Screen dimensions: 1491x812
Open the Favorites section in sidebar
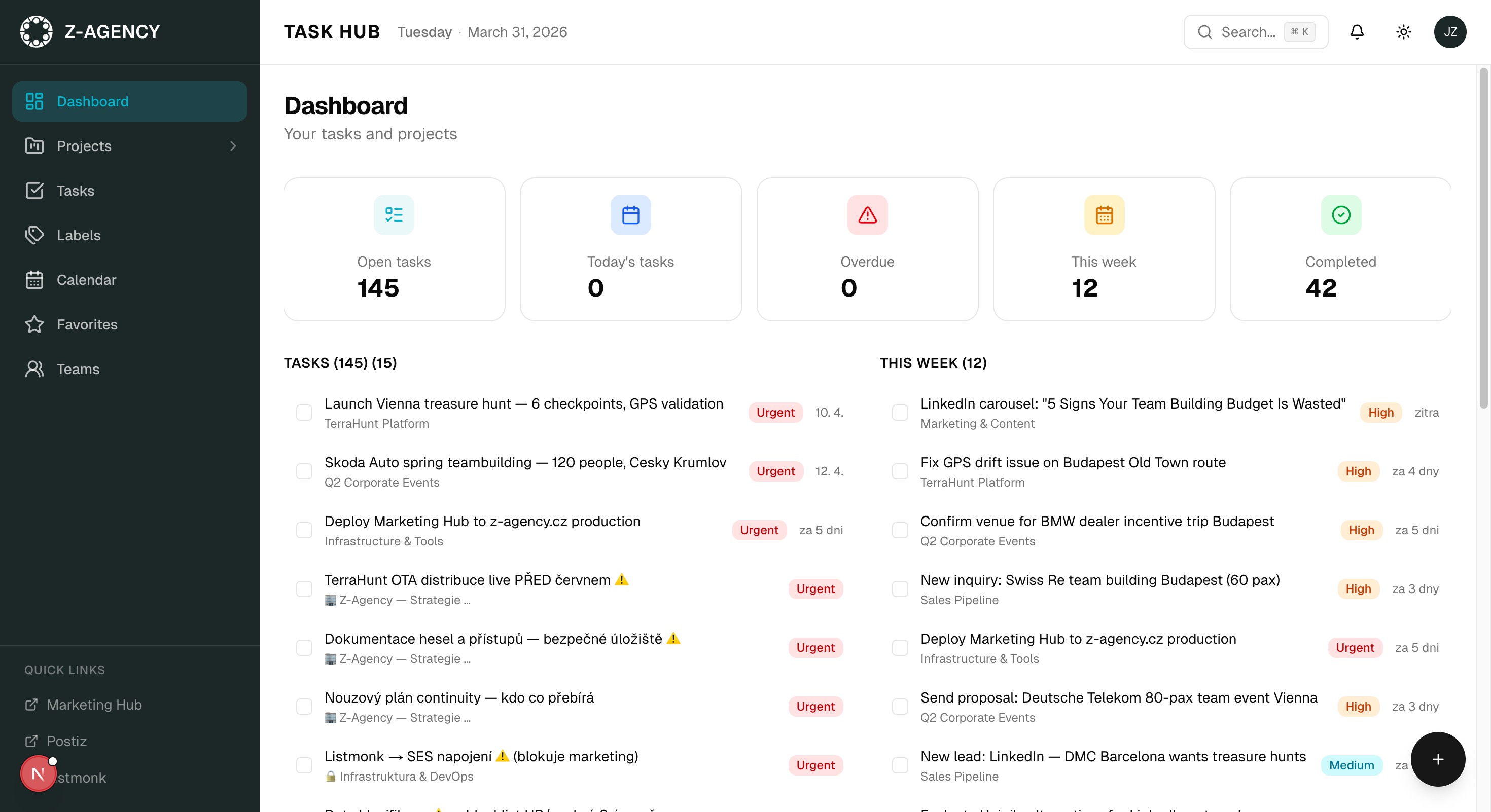(87, 324)
